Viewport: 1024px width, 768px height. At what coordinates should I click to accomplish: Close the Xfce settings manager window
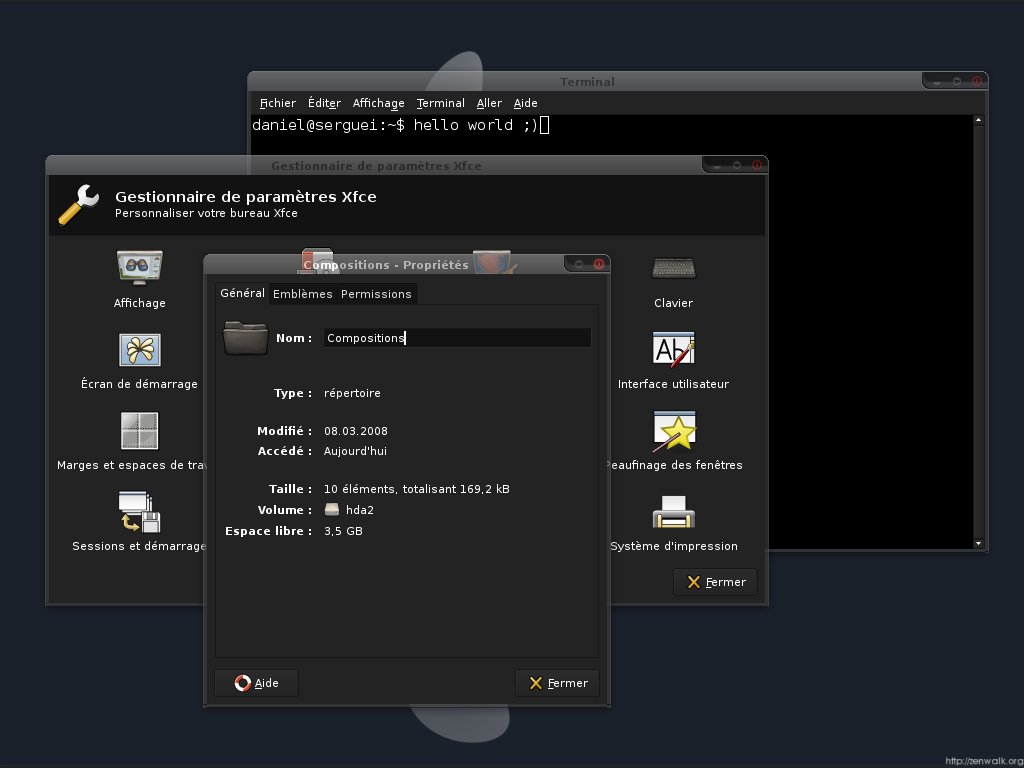point(757,165)
